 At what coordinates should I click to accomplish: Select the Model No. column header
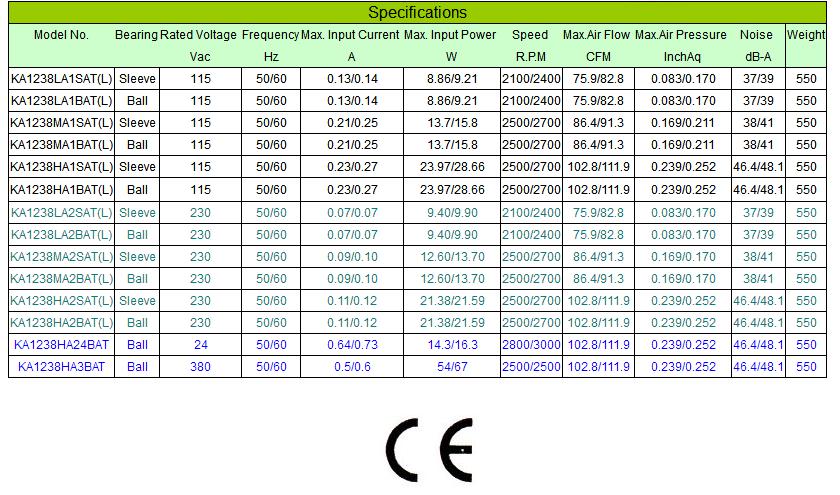coord(61,34)
